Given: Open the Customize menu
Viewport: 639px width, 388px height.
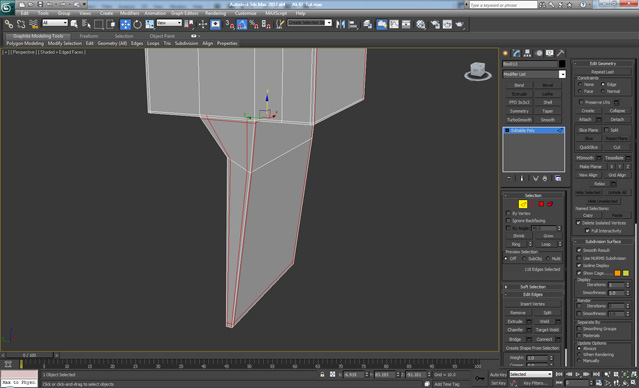Looking at the screenshot, I should (246, 13).
